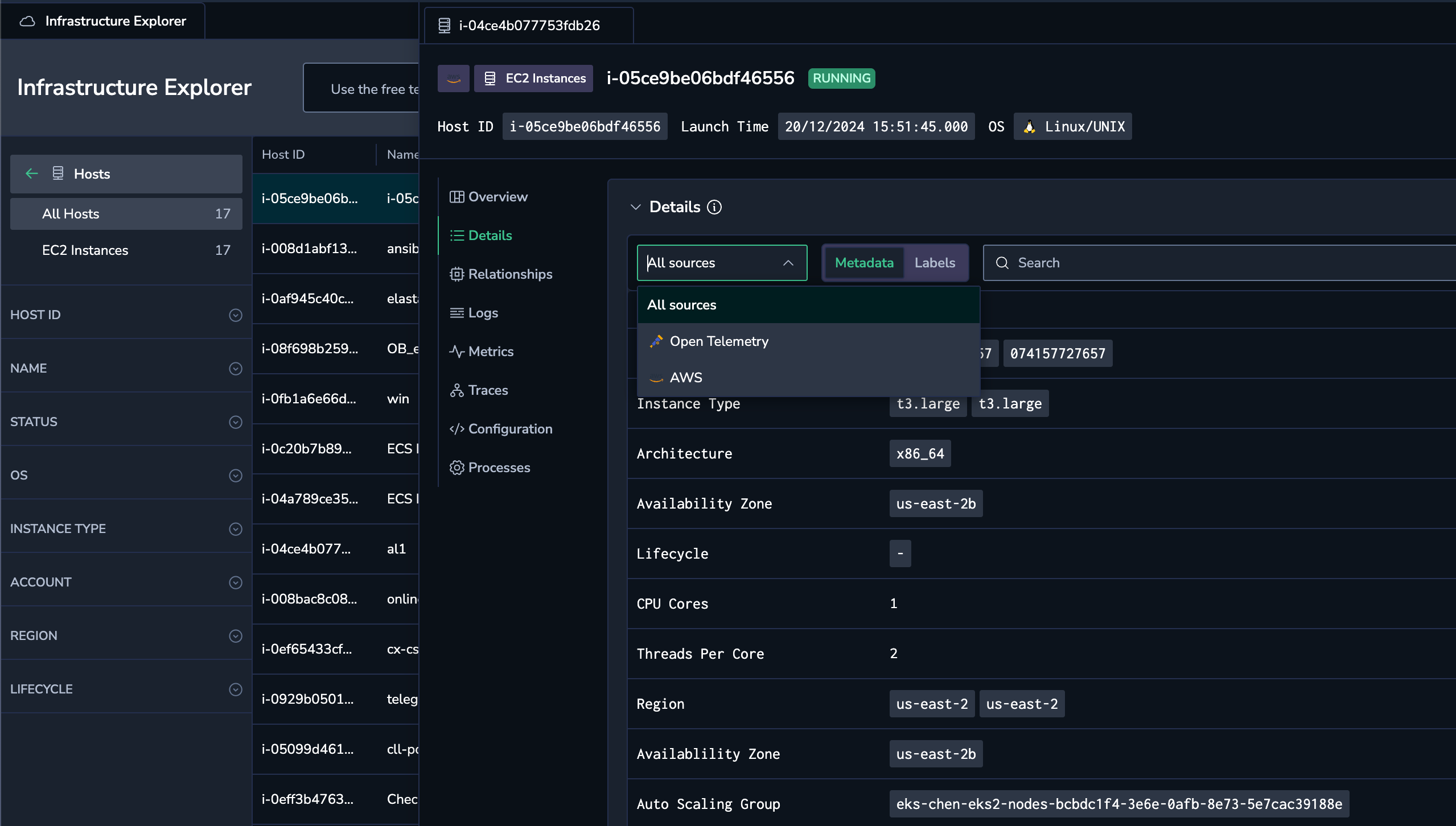Switch to the Labels toggle

click(935, 263)
